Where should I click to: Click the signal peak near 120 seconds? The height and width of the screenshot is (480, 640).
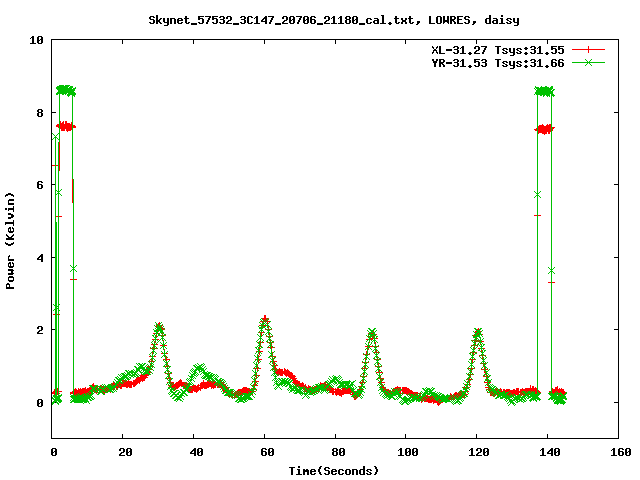478,333
